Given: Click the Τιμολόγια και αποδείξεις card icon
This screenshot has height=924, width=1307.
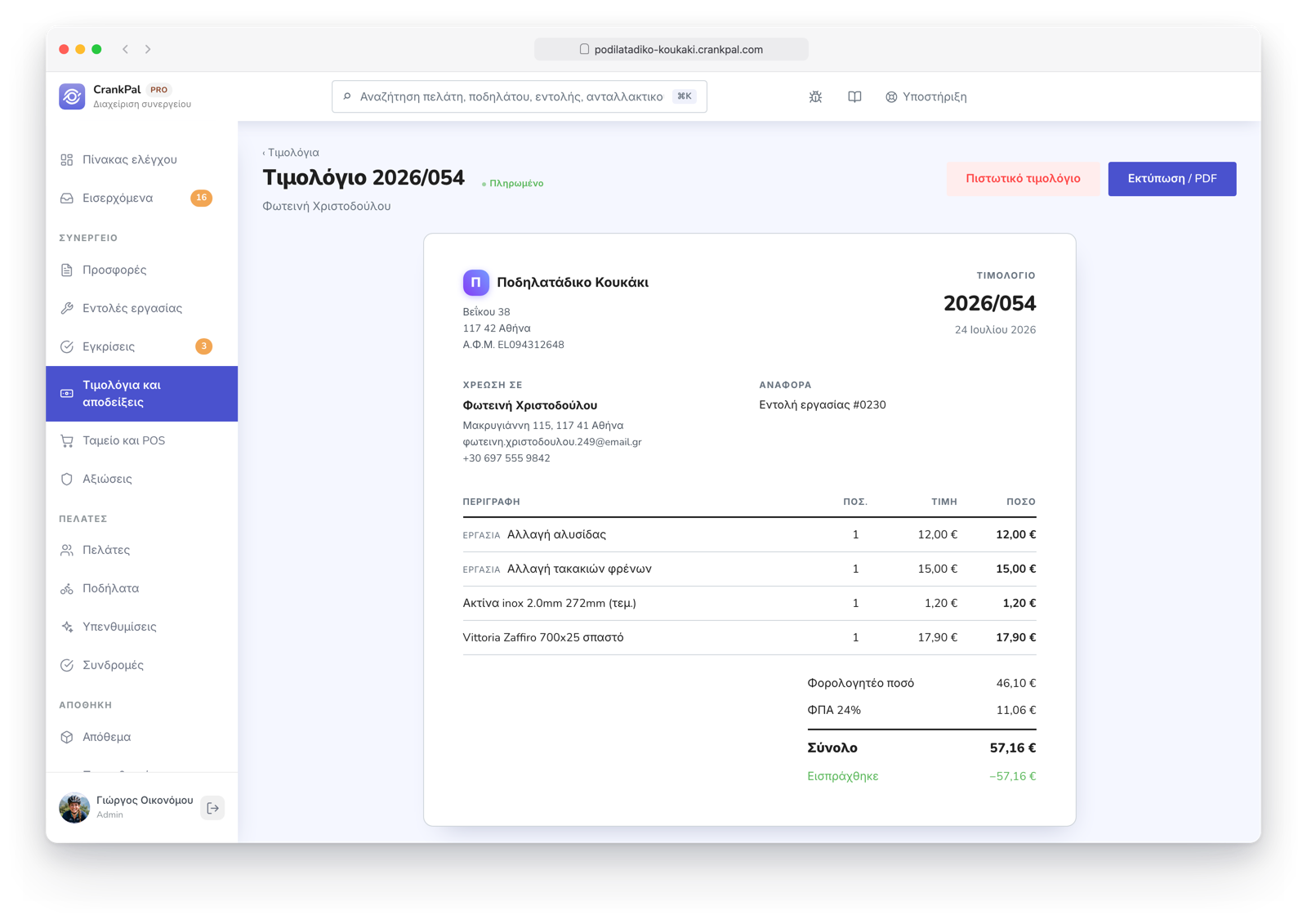Looking at the screenshot, I should point(67,394).
